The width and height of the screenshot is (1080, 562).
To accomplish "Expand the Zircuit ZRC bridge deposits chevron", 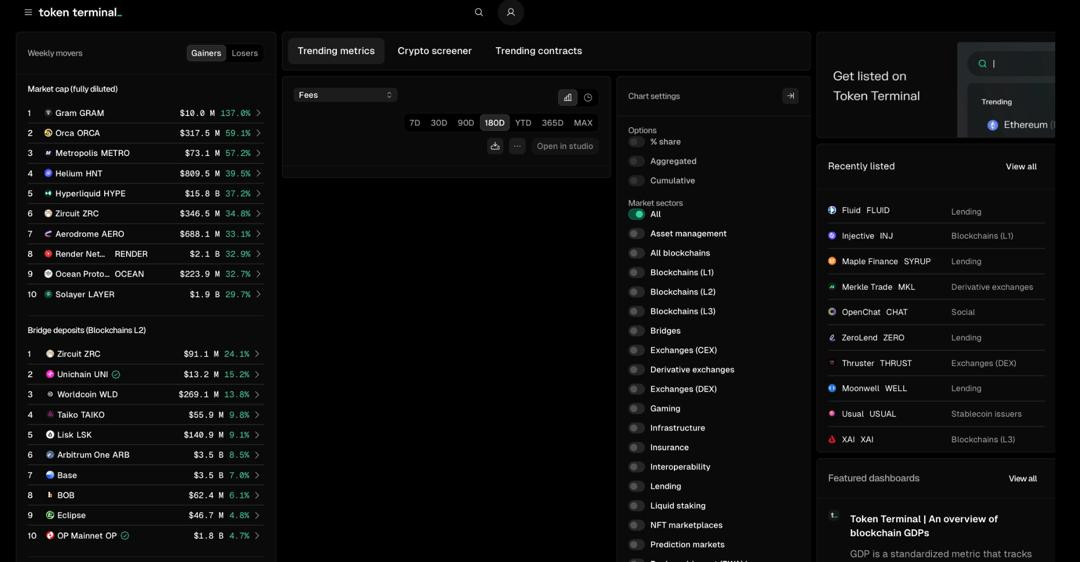I will [x=257, y=354].
